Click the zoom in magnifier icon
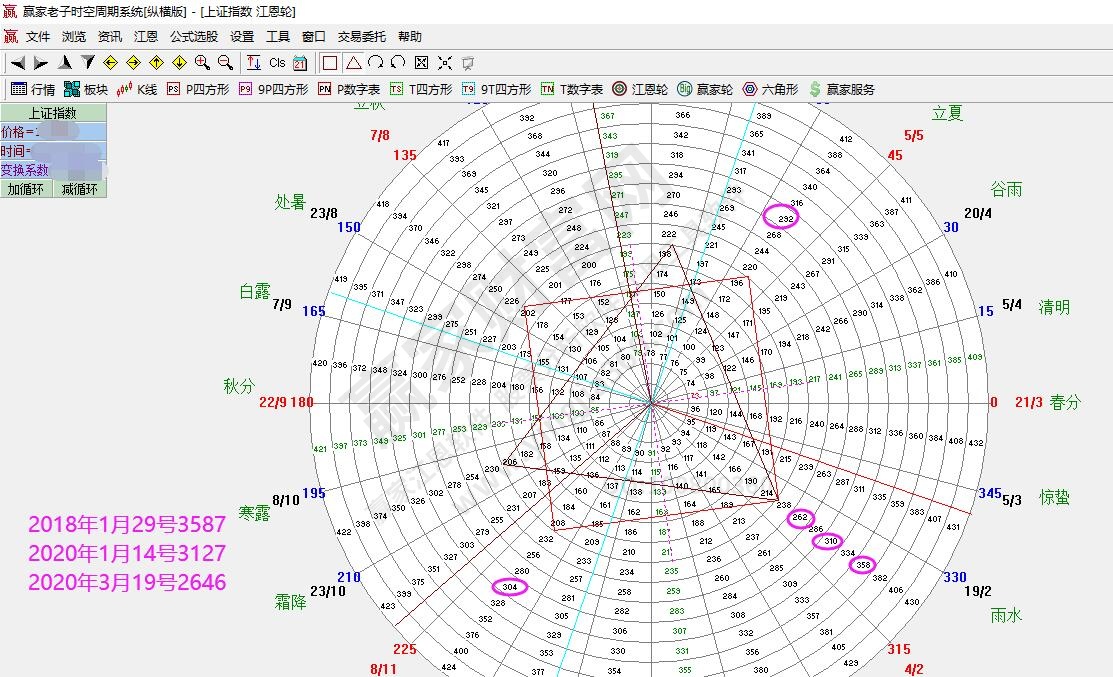The width and height of the screenshot is (1113, 677). pyautogui.click(x=203, y=62)
